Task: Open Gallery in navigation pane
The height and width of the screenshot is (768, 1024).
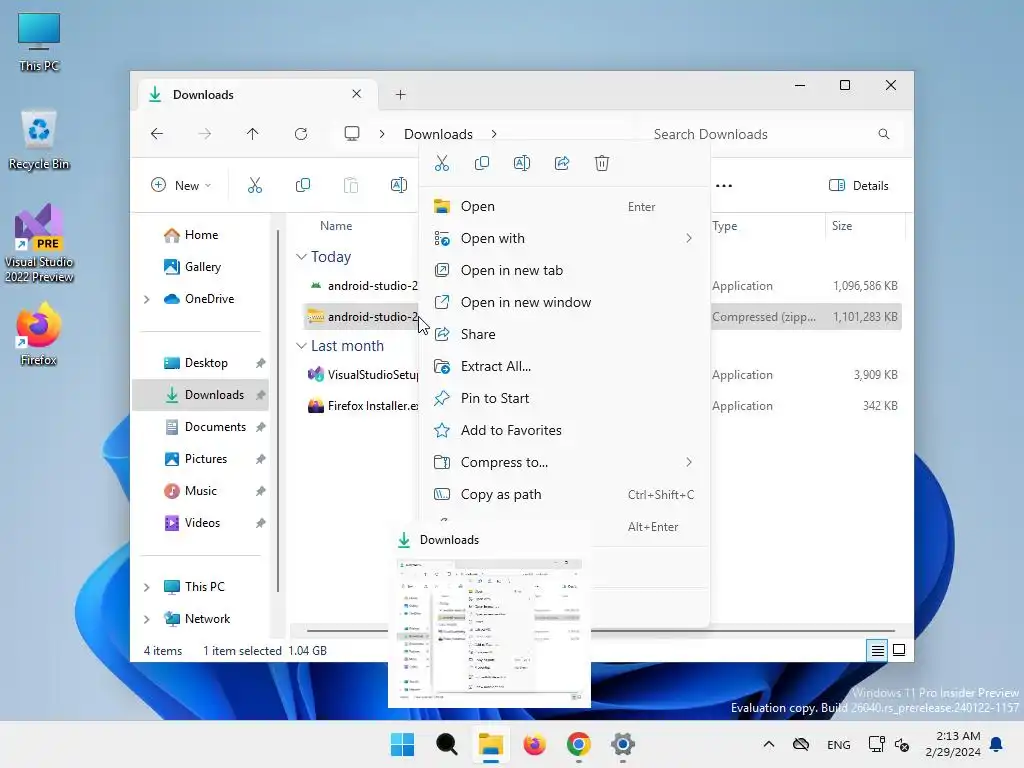Action: click(x=200, y=266)
